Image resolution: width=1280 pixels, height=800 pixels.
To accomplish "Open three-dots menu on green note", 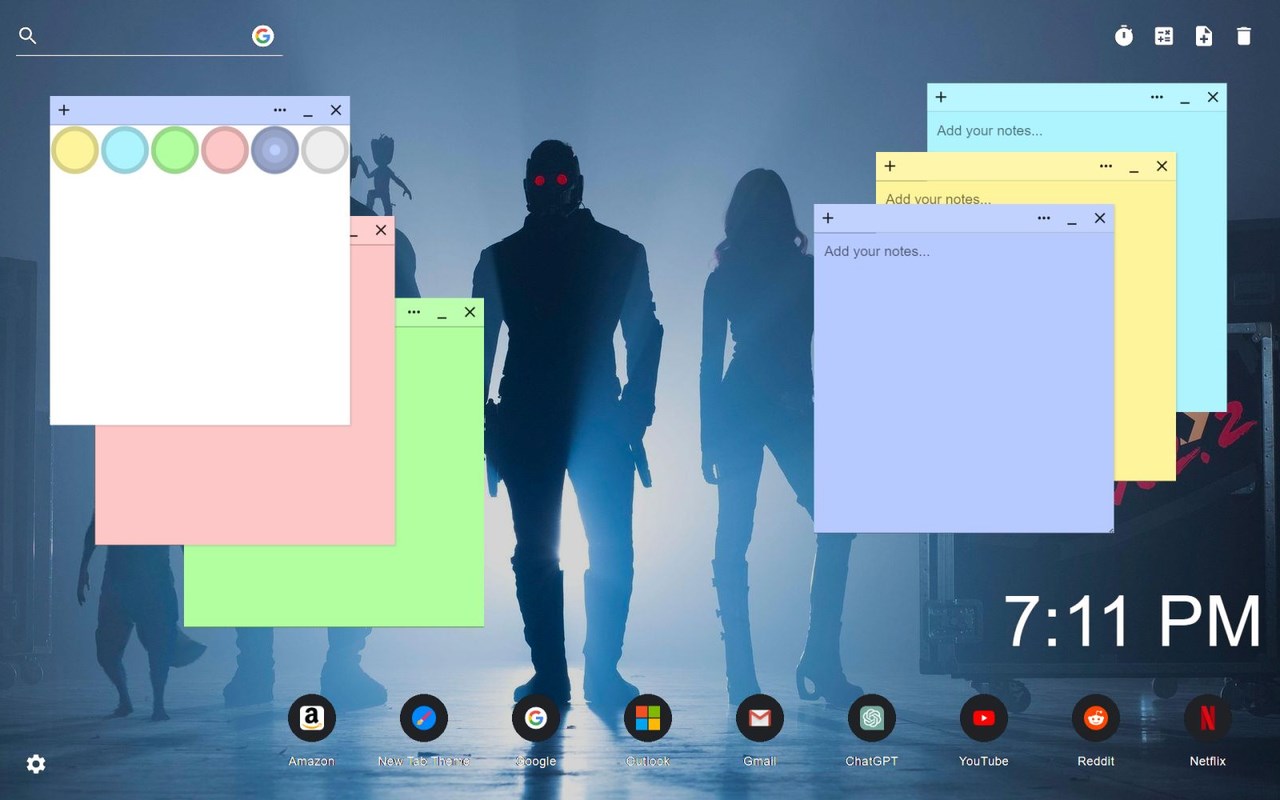I will pos(414,312).
